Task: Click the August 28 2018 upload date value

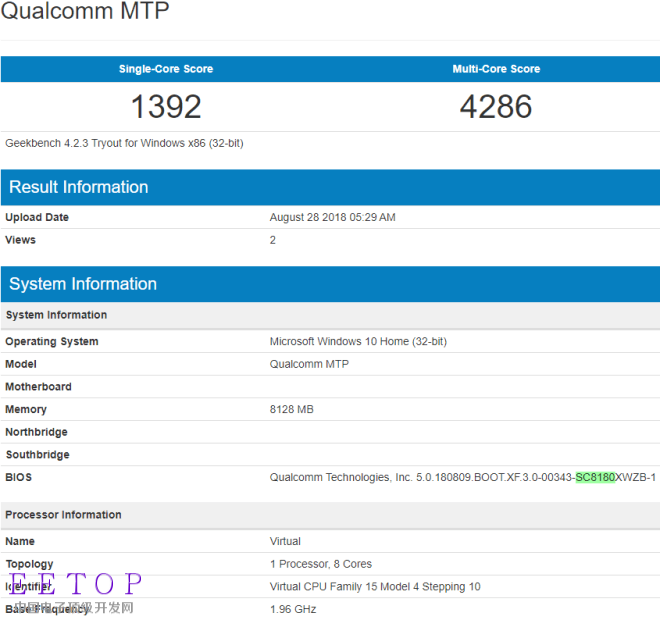Action: click(332, 217)
